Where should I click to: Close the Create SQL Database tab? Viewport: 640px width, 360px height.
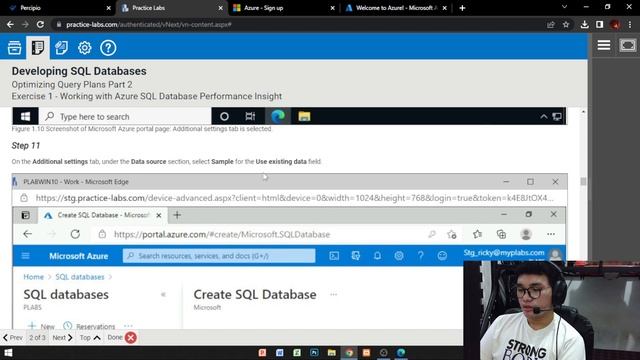point(159,215)
